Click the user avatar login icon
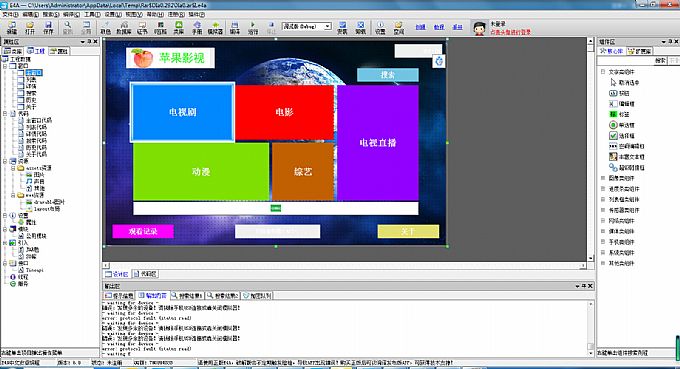Screen dimensions: 680x369 479,28
